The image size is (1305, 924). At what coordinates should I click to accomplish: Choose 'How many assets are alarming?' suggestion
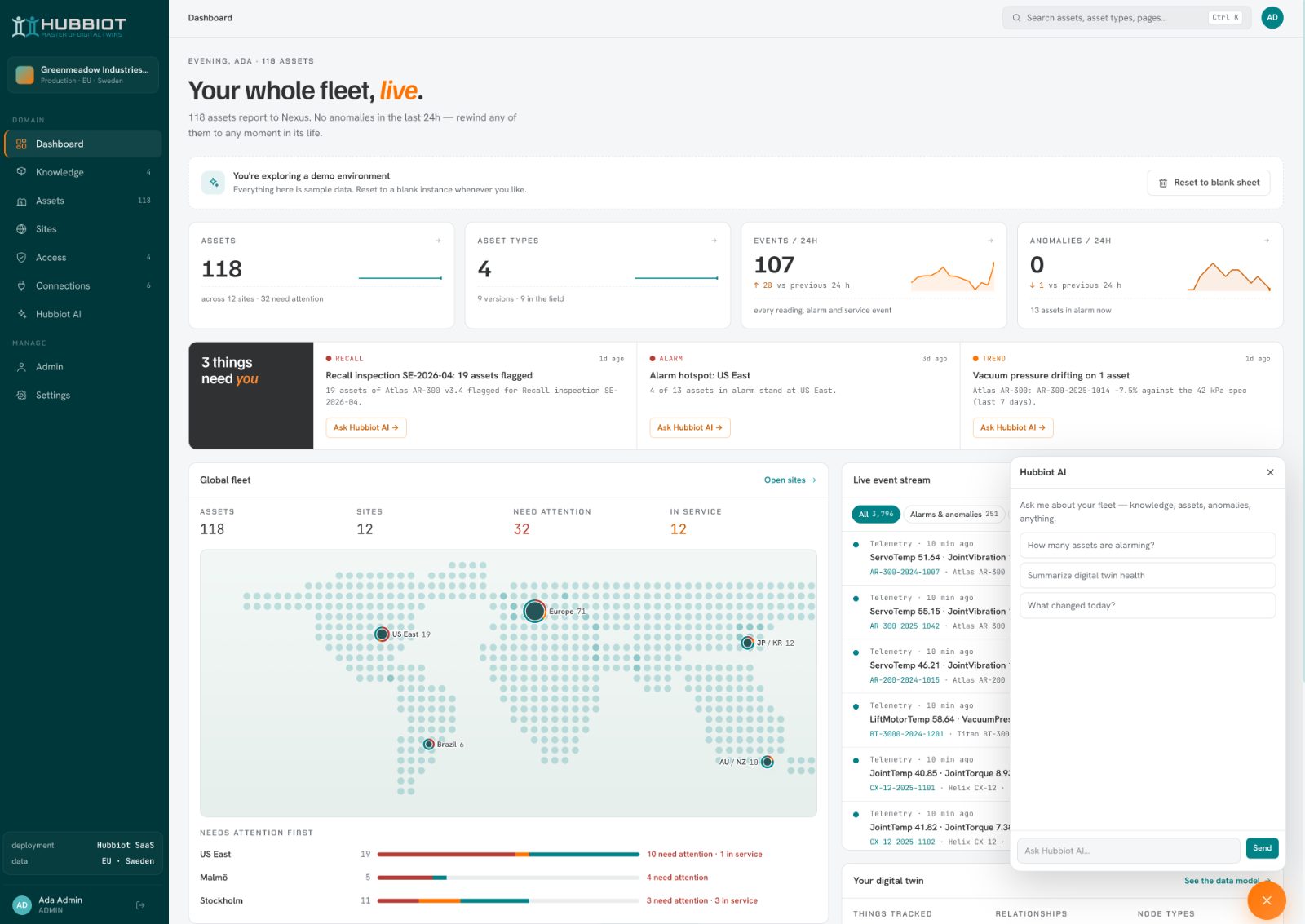coord(1147,546)
